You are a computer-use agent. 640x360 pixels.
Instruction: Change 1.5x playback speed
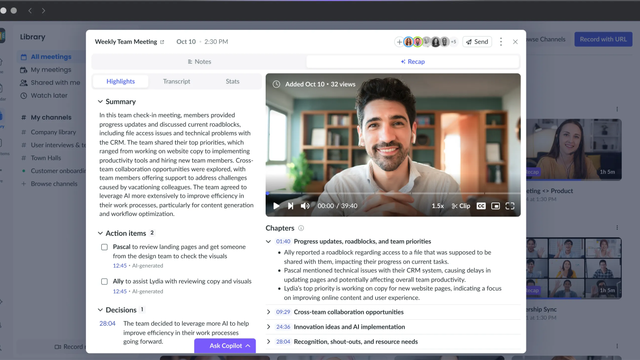point(438,206)
